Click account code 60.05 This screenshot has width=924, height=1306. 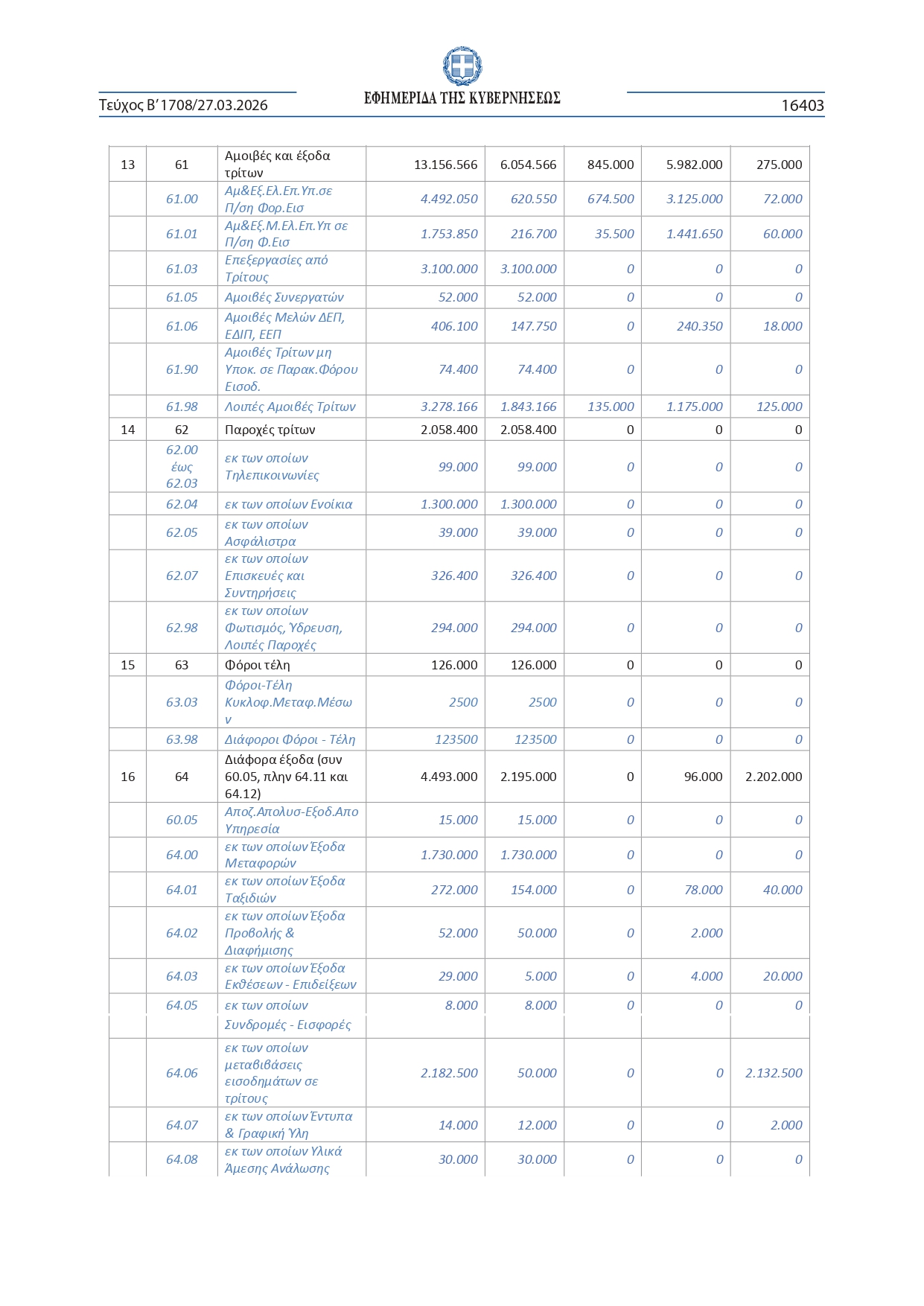click(182, 820)
